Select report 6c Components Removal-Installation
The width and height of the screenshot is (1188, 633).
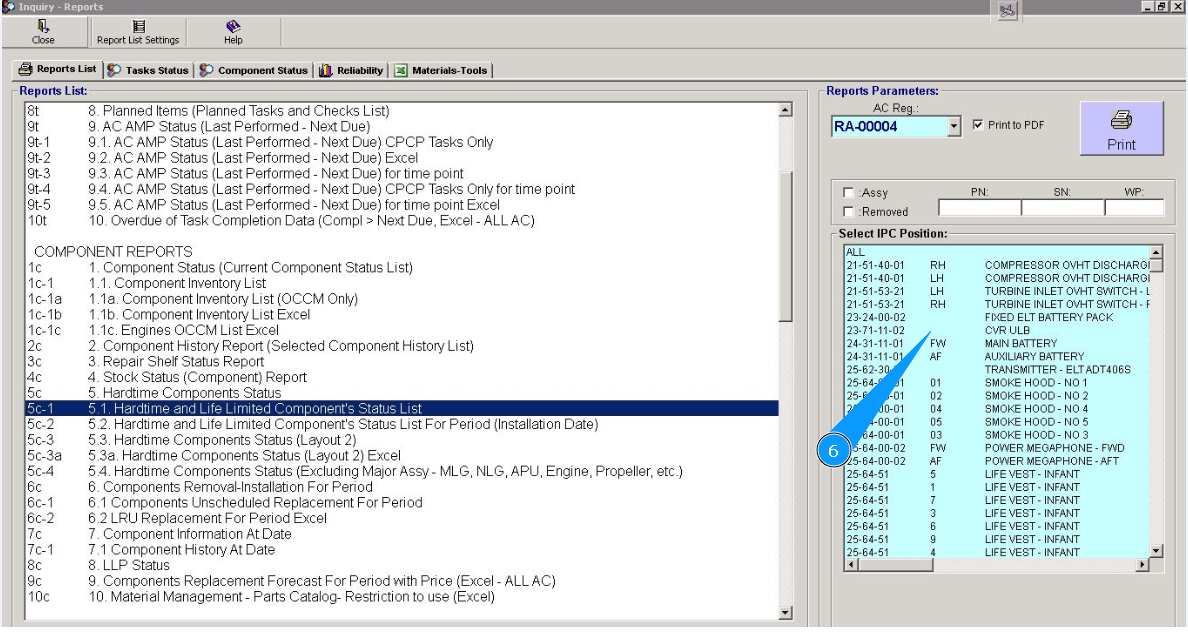coord(402,487)
